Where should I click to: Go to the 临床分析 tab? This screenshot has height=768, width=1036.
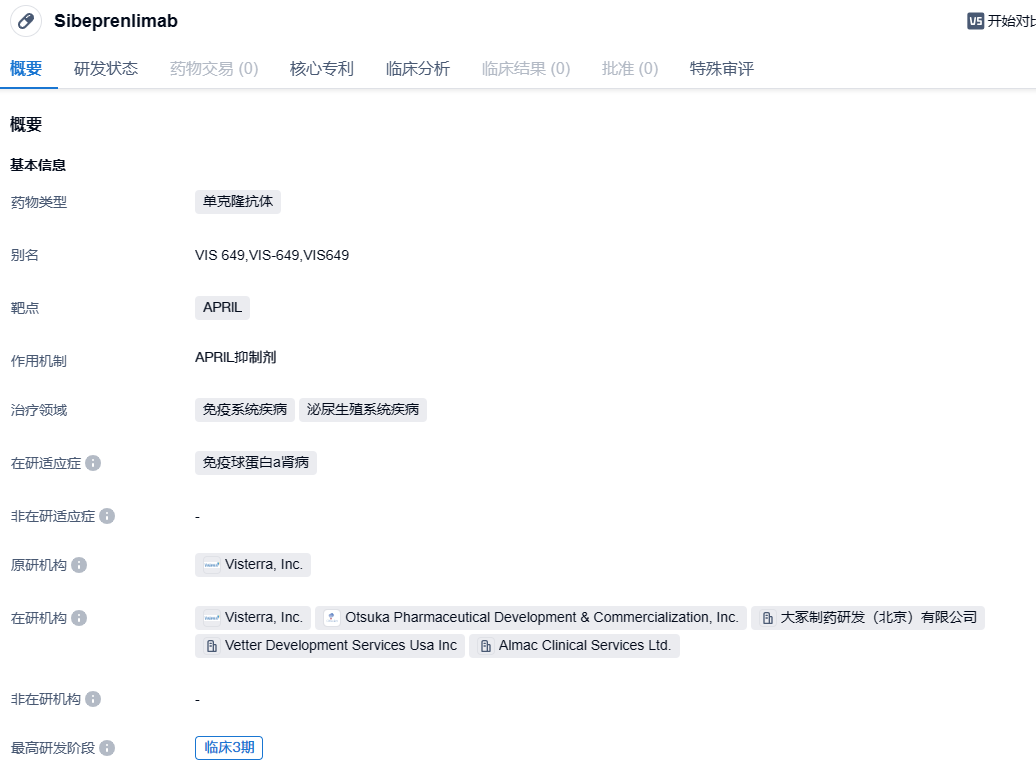pyautogui.click(x=418, y=69)
